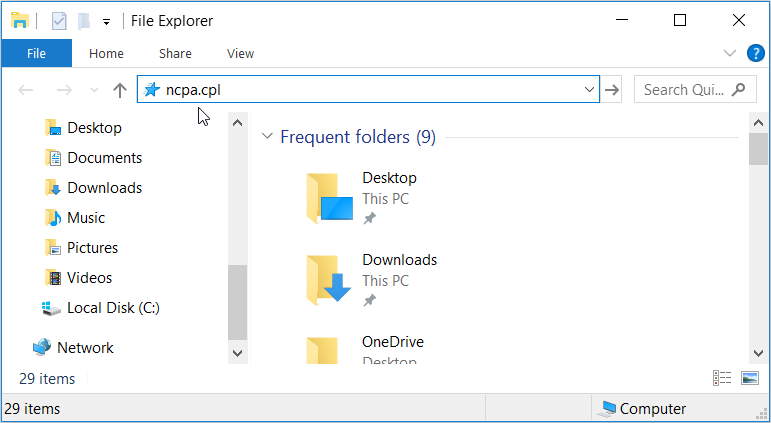Switch to details view icon
This screenshot has height=423, width=771.
point(722,378)
